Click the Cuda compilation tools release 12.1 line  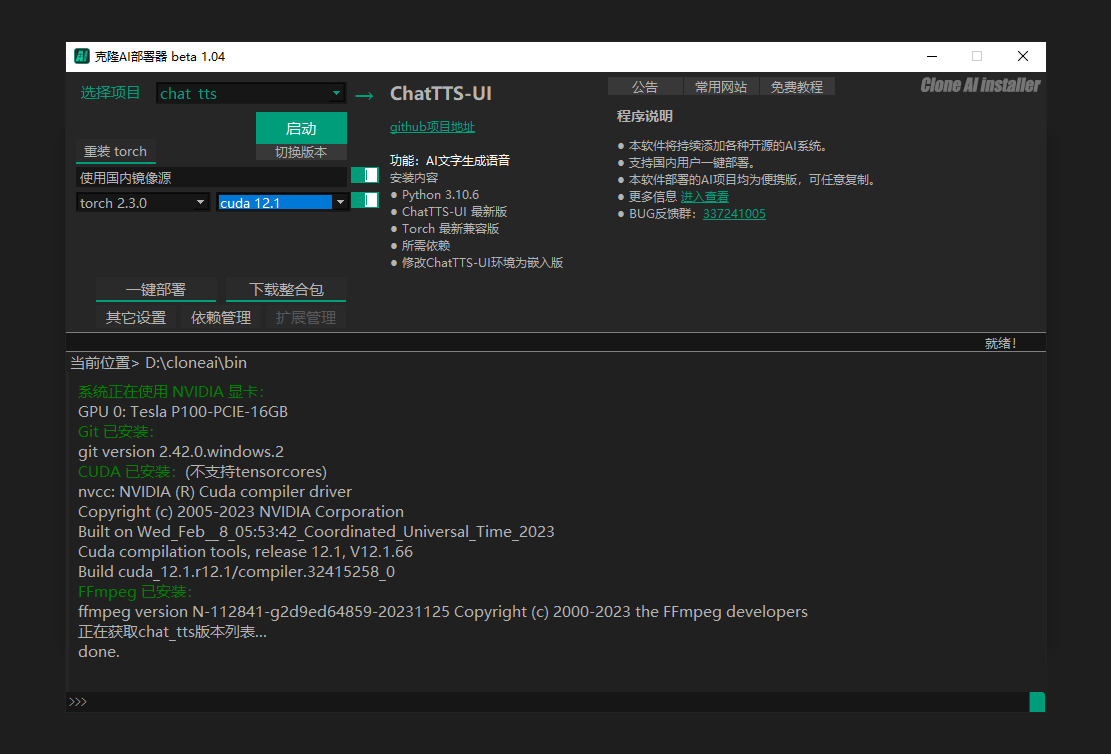[x=245, y=551]
